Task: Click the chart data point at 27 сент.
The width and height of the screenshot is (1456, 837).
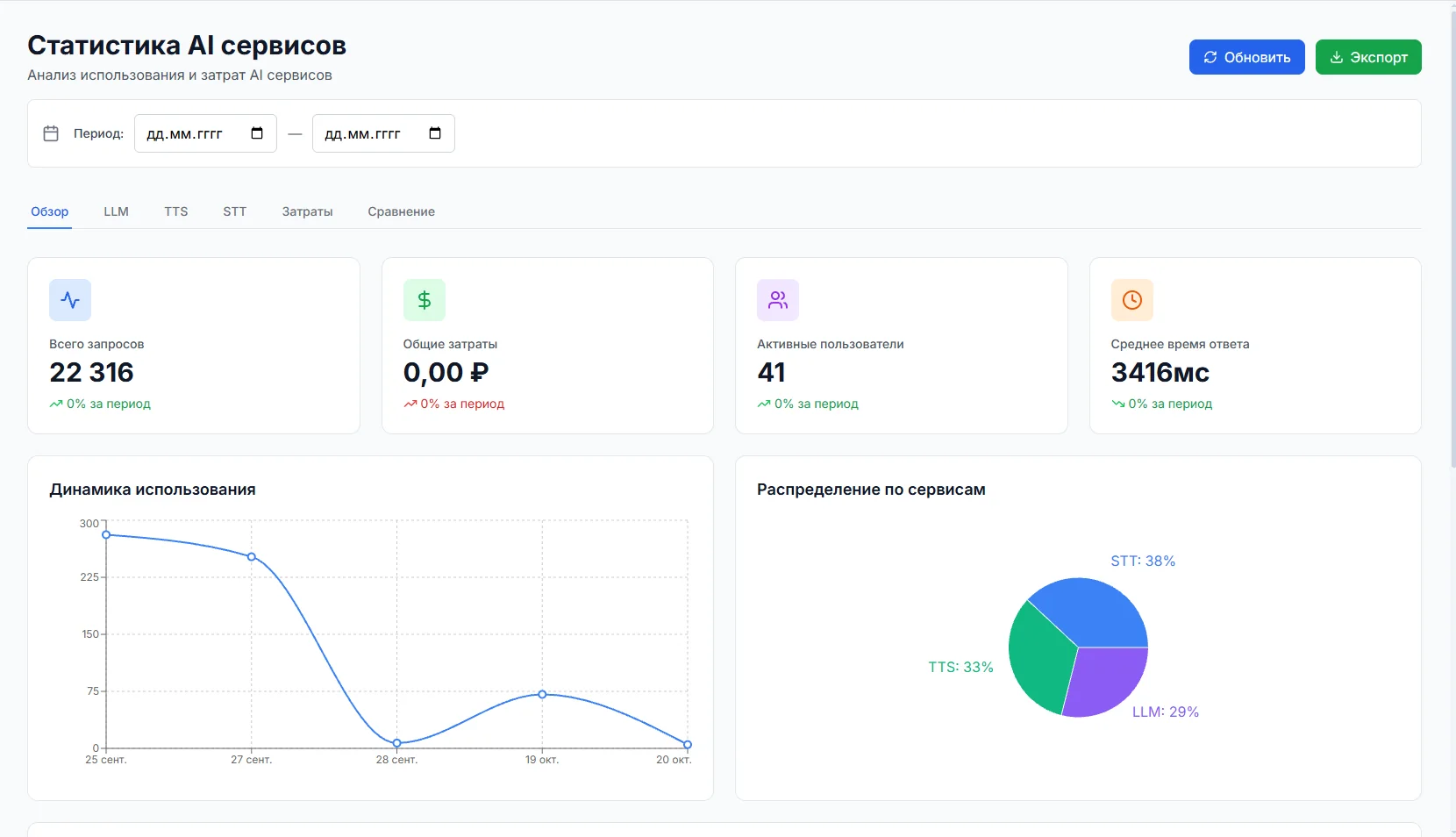Action: point(252,557)
